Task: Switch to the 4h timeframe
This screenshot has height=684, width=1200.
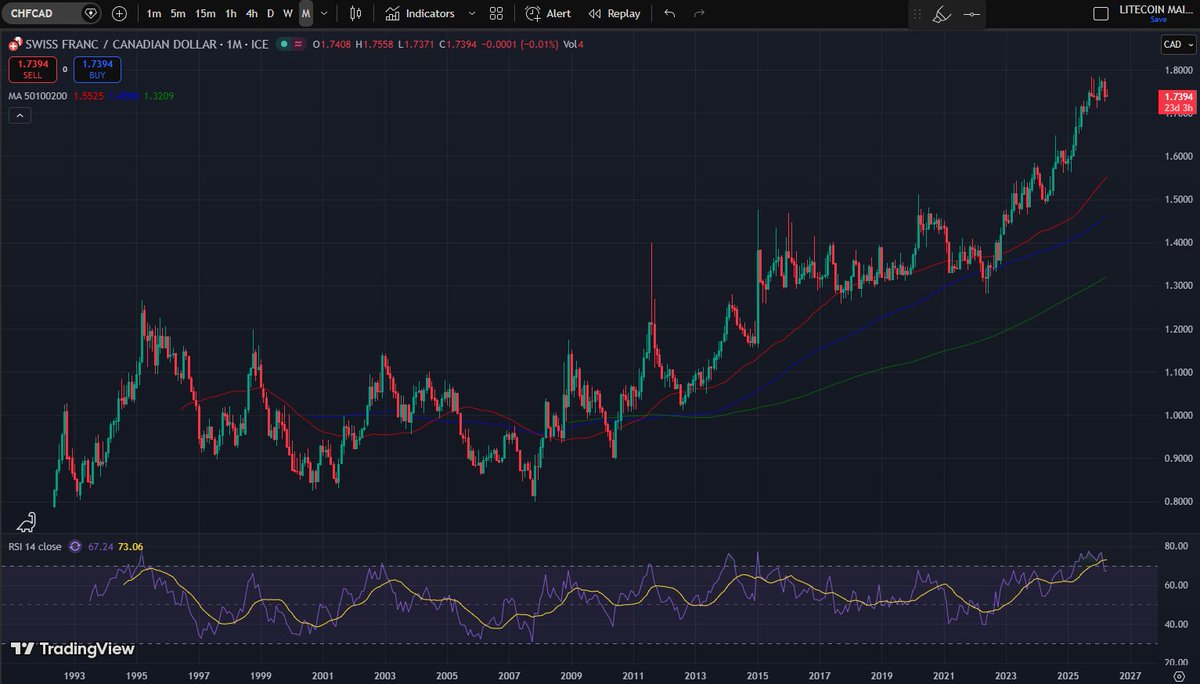Action: click(251, 14)
